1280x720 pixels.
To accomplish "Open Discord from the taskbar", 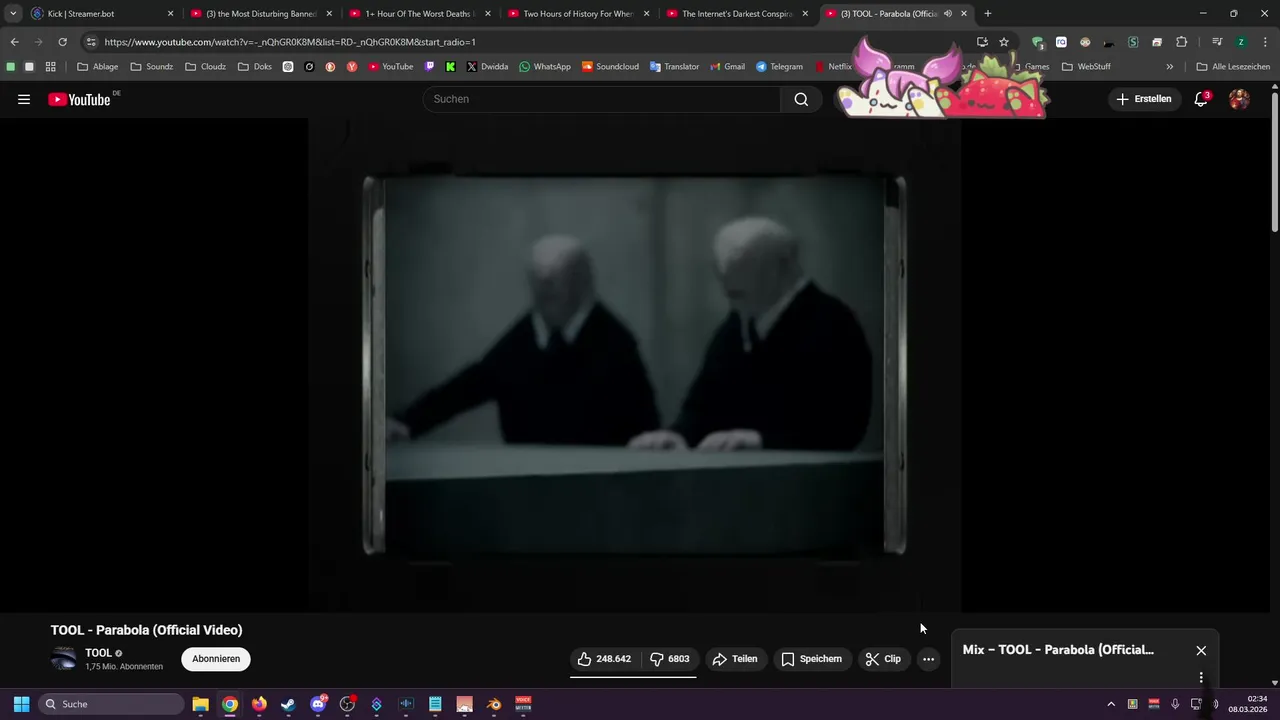I will [x=318, y=704].
